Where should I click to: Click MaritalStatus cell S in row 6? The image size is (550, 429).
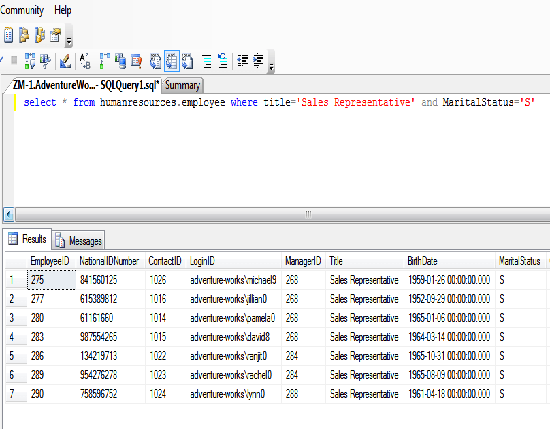[x=520, y=375]
